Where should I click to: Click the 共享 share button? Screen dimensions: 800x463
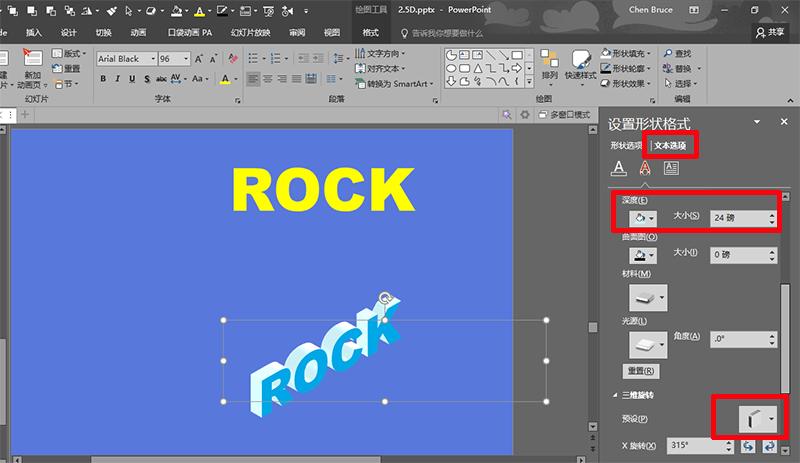tap(770, 32)
